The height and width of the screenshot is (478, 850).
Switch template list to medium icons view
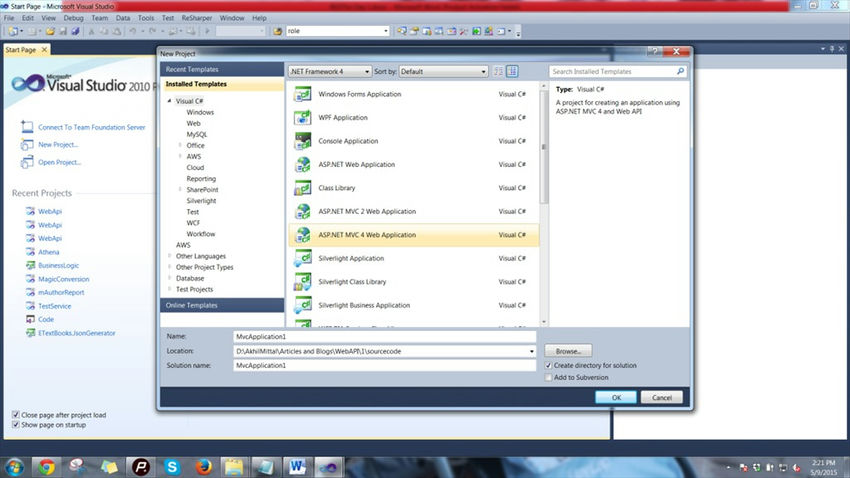(x=512, y=72)
